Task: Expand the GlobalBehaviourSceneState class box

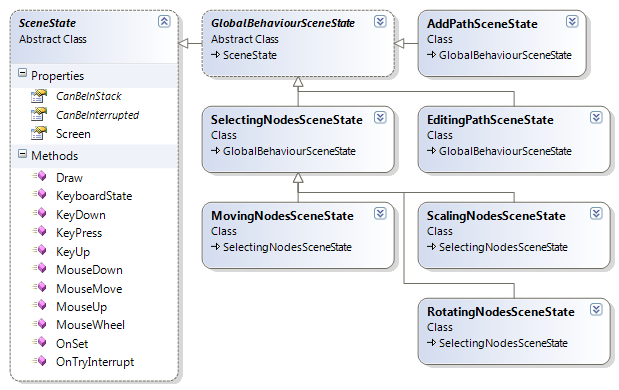Action: click(x=380, y=21)
